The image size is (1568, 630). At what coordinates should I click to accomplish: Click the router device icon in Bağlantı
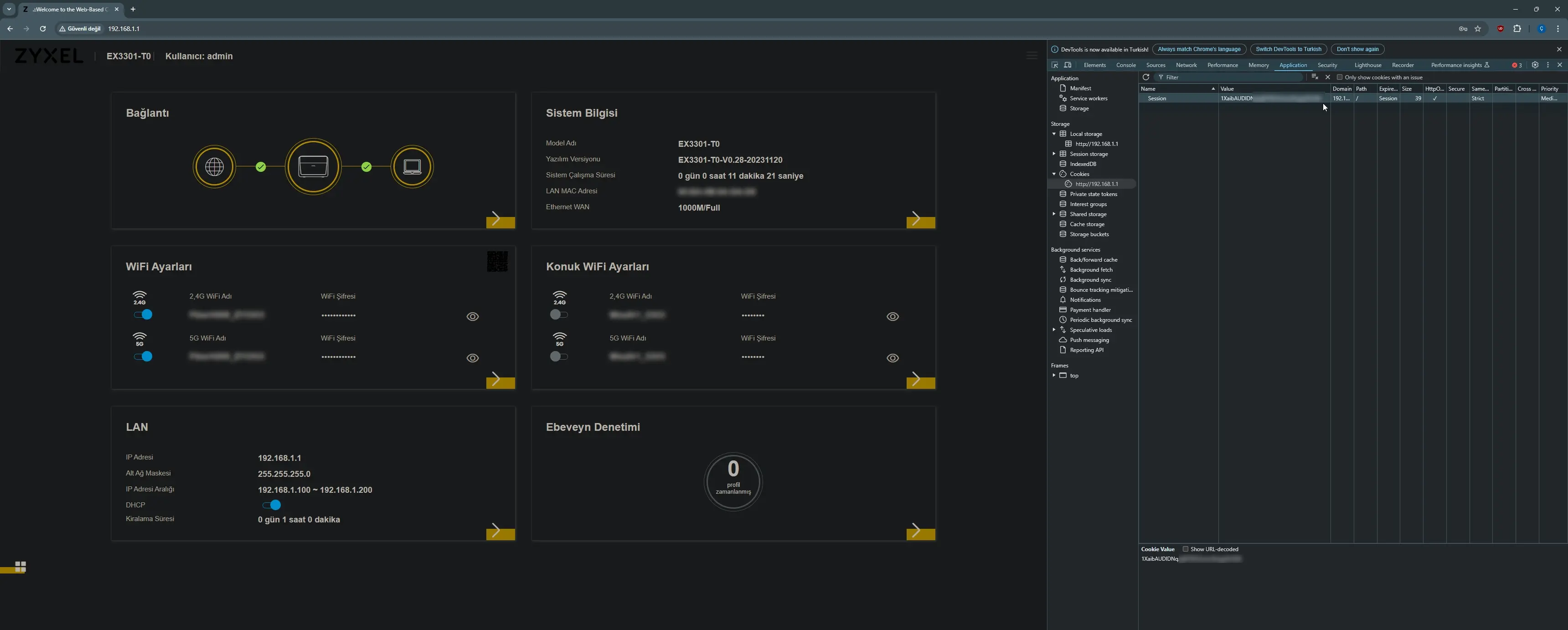[x=314, y=167]
